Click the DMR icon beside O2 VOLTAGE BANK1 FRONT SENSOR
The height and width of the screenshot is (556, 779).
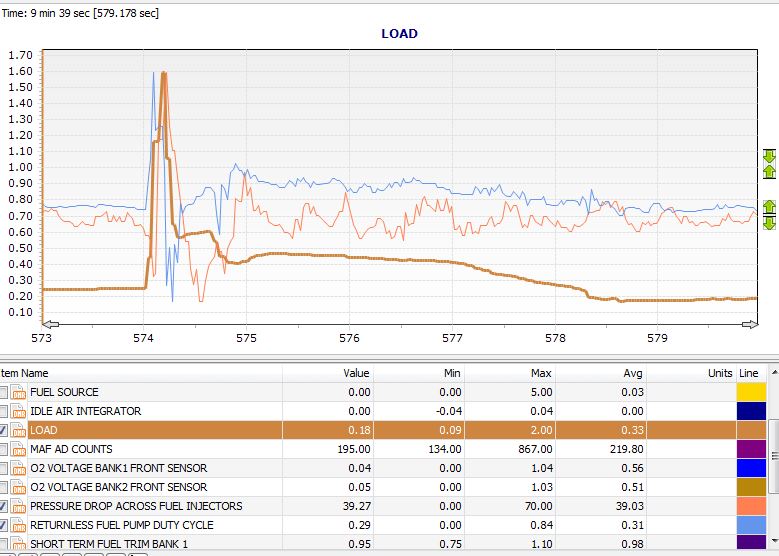[18, 469]
